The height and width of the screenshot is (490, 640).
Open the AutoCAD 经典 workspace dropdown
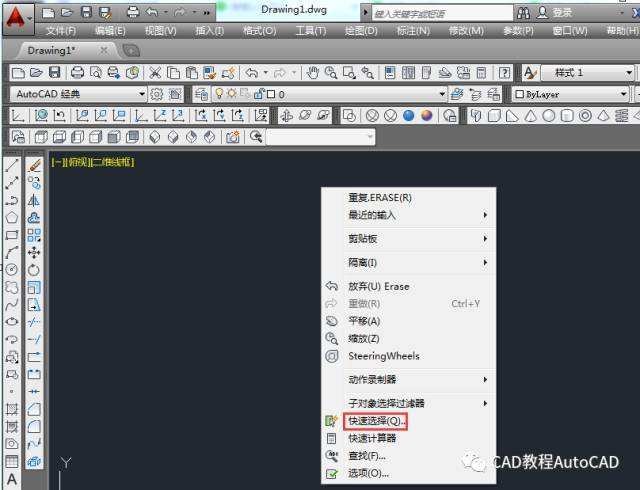click(x=78, y=94)
